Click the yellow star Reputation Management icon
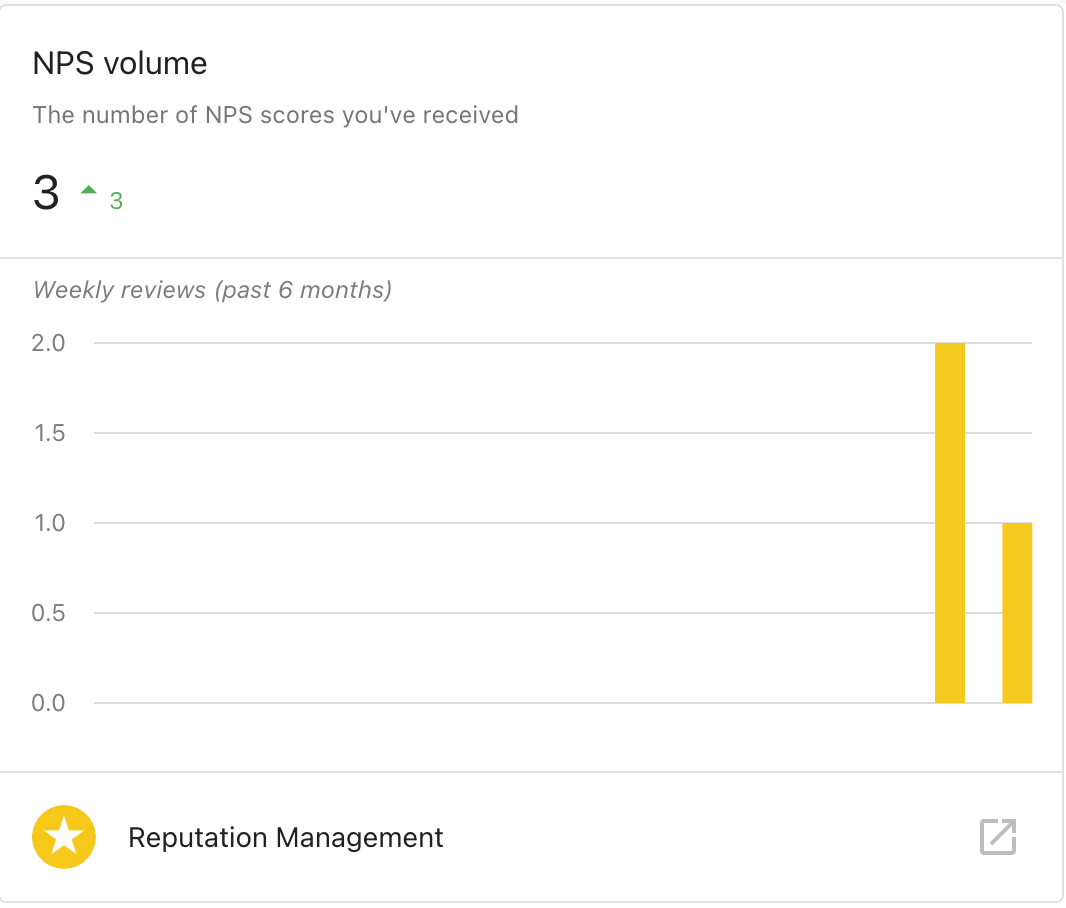1066x908 pixels. tap(64, 837)
